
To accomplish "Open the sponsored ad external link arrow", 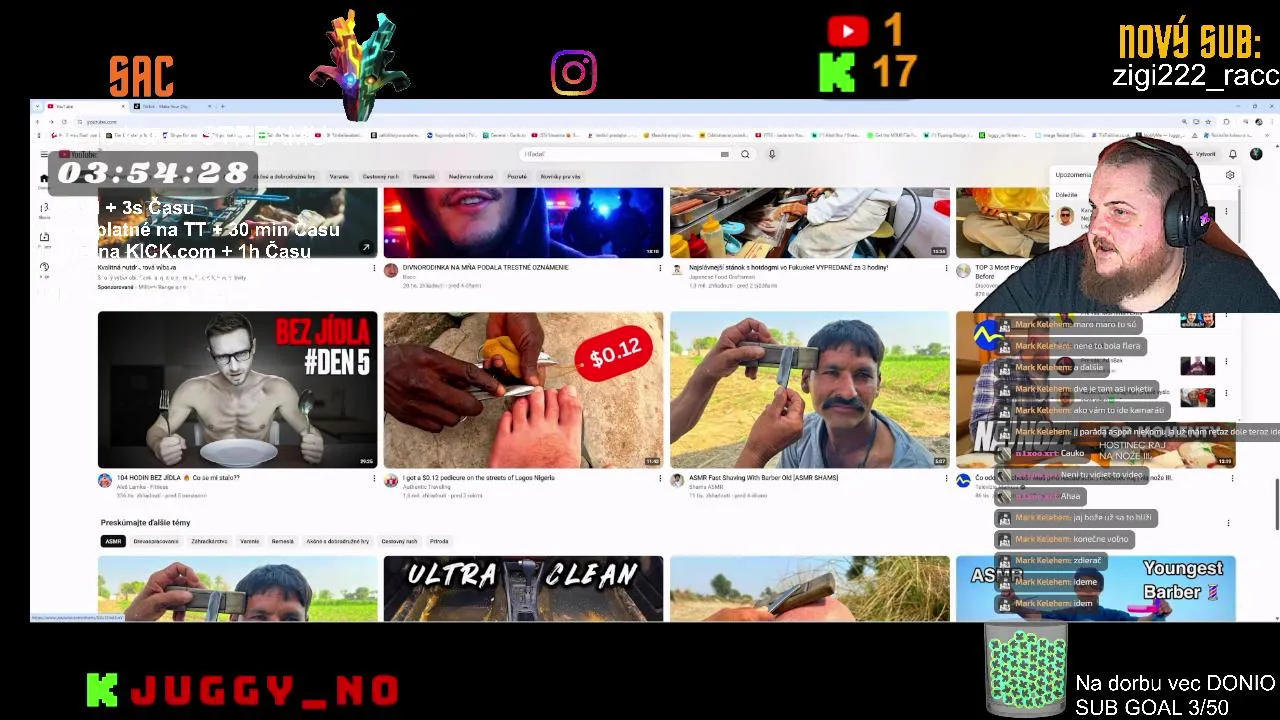I will (366, 247).
